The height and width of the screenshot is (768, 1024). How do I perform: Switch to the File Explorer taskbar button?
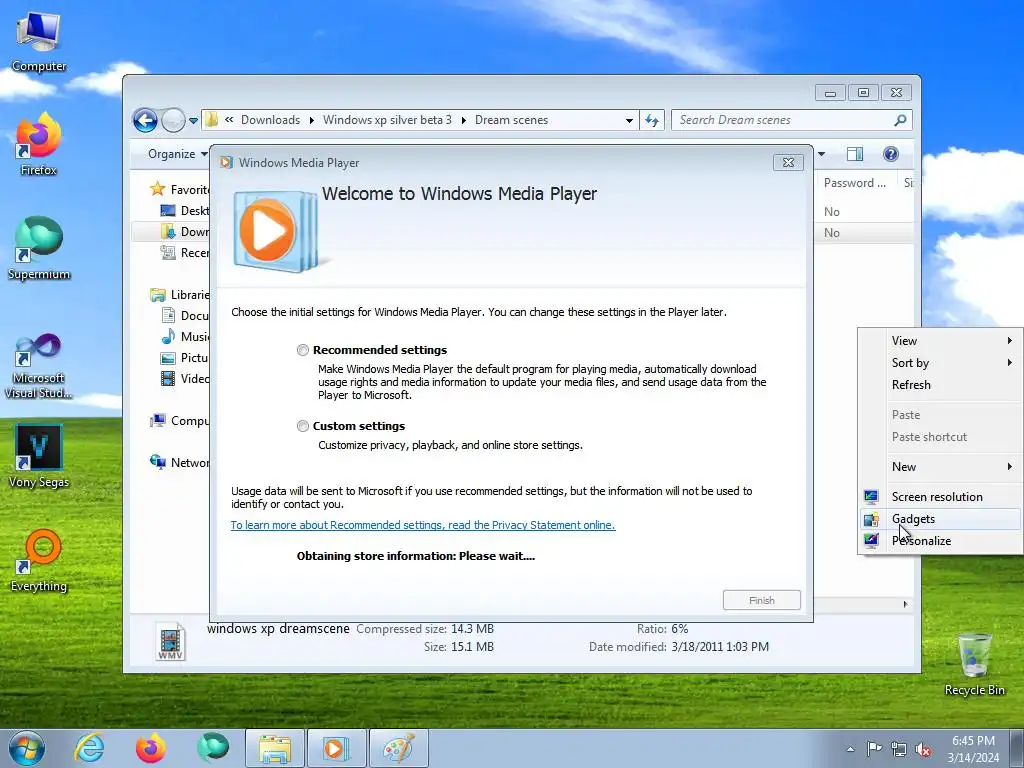click(275, 748)
